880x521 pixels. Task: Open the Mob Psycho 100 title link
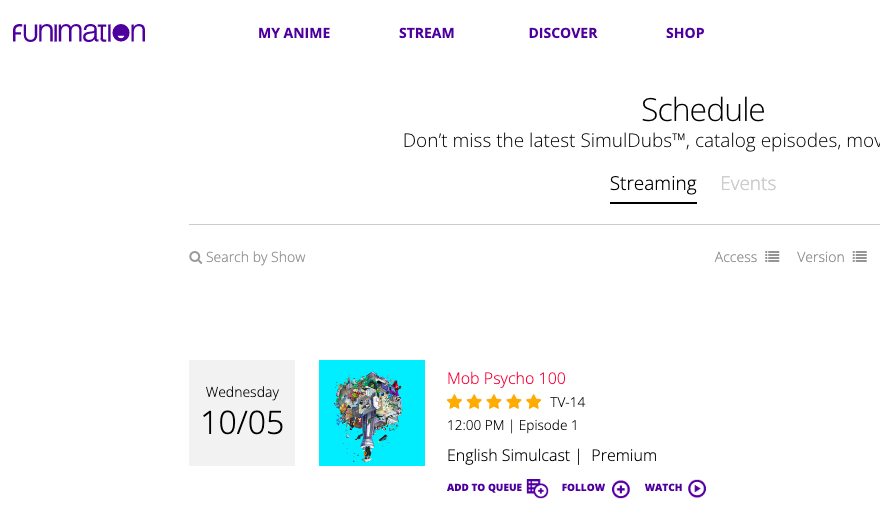(x=506, y=378)
